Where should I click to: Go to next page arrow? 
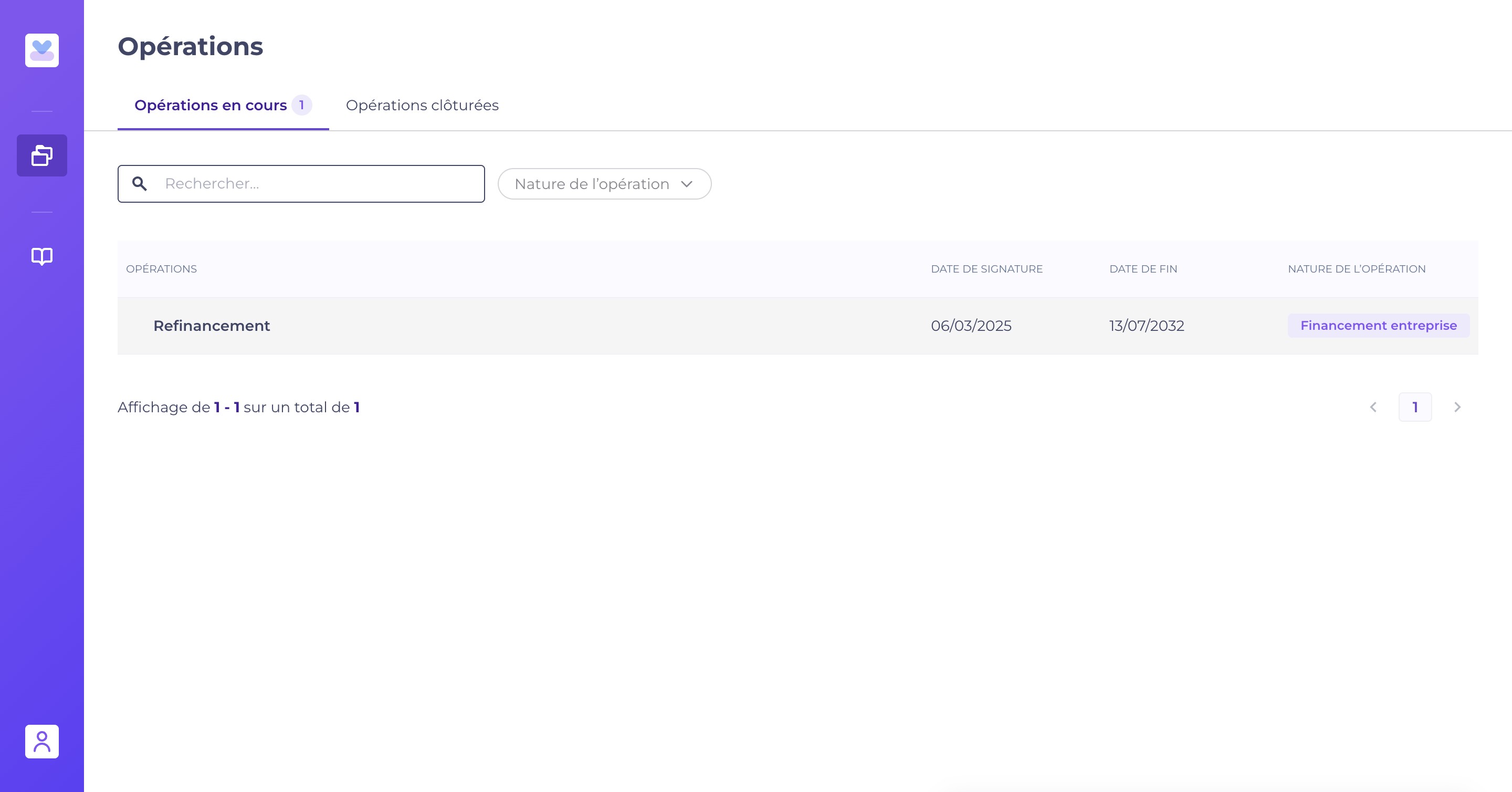1457,407
